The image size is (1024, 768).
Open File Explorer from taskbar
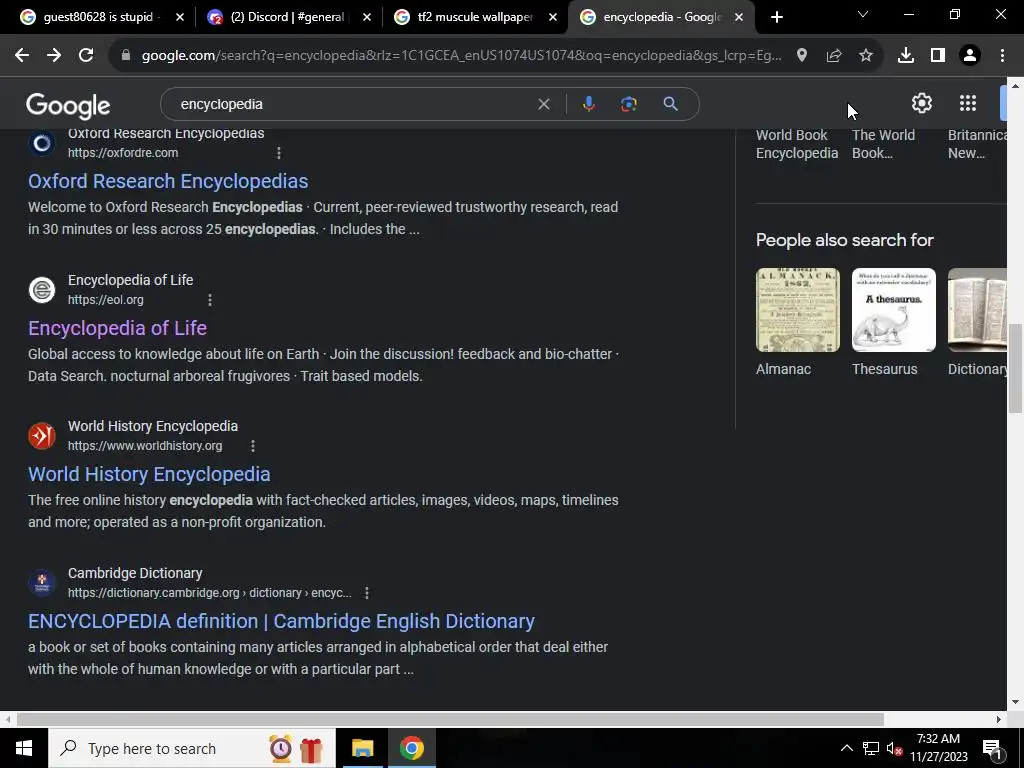(x=362, y=748)
